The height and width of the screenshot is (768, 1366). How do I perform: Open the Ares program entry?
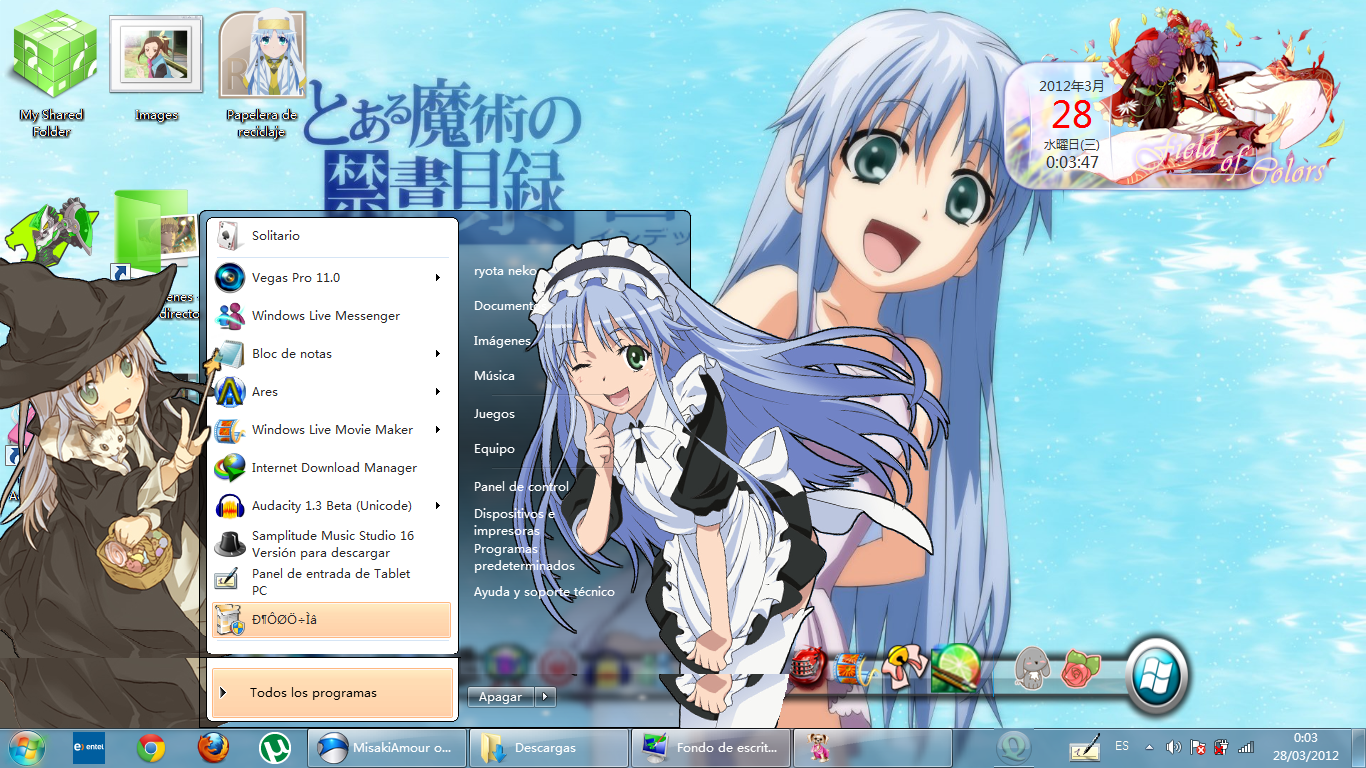(x=332, y=392)
